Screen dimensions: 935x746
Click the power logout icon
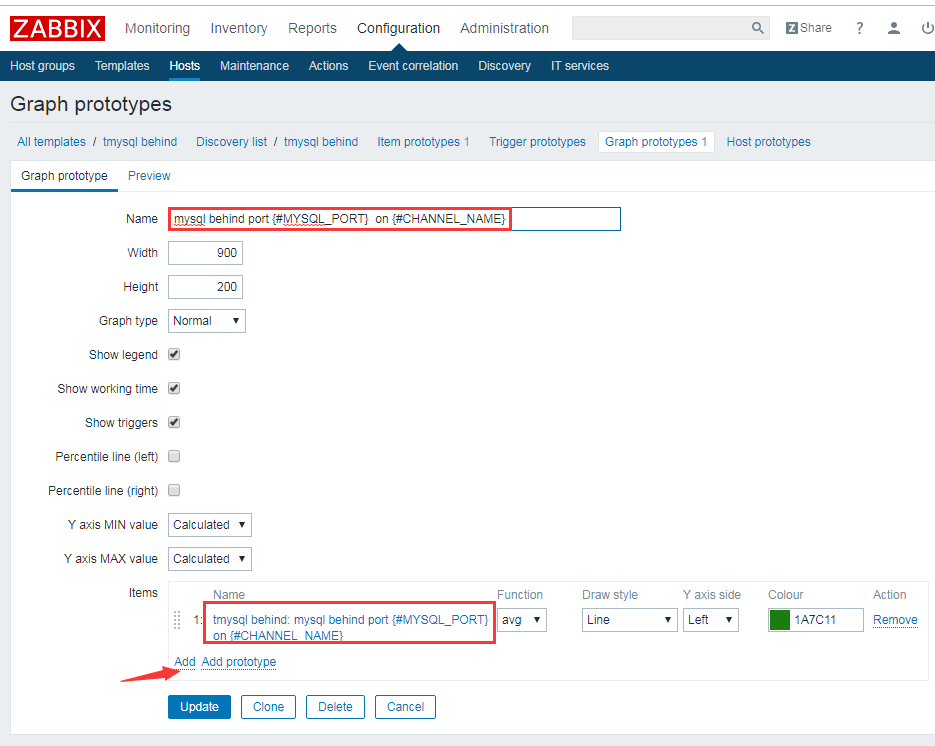point(927,28)
